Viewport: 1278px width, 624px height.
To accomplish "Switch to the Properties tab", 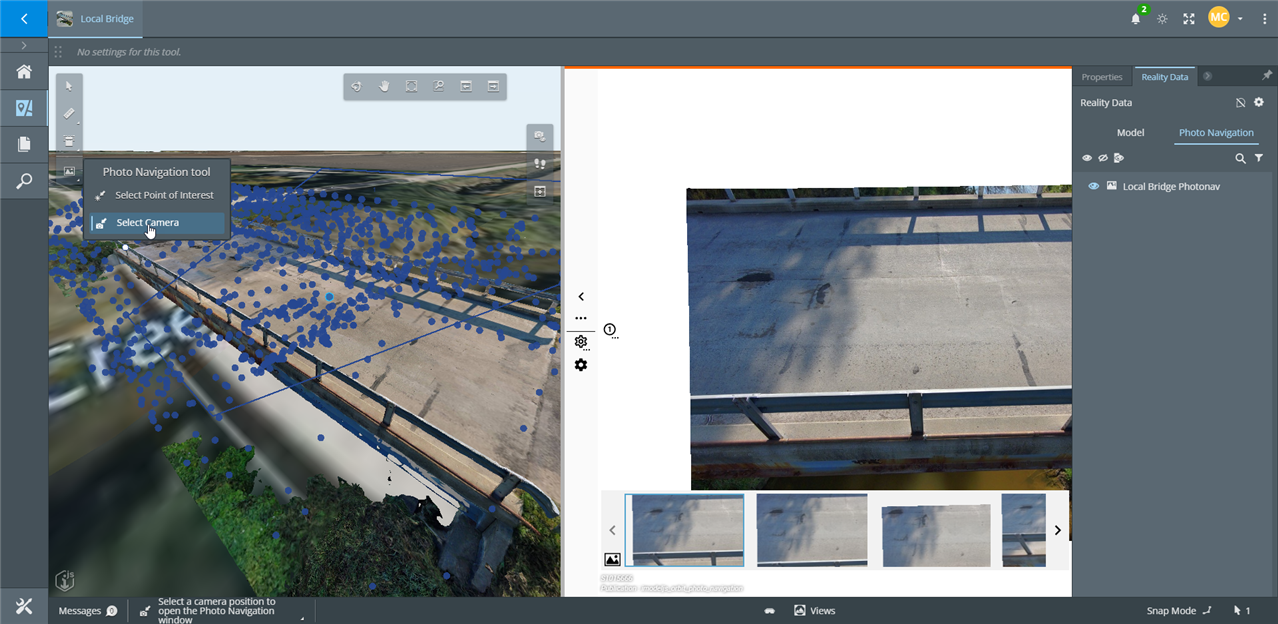I will click(1101, 76).
